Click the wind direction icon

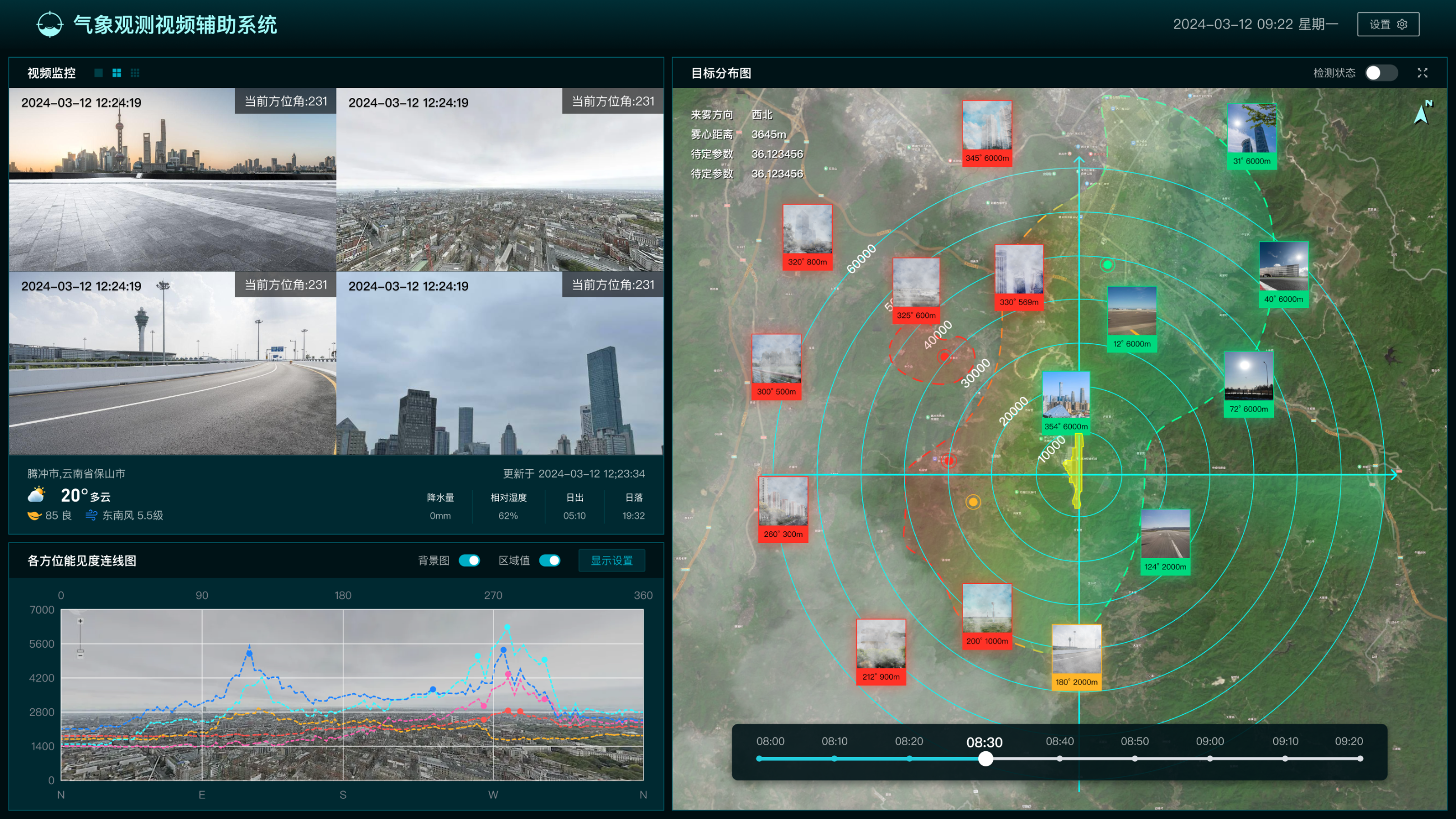91,515
